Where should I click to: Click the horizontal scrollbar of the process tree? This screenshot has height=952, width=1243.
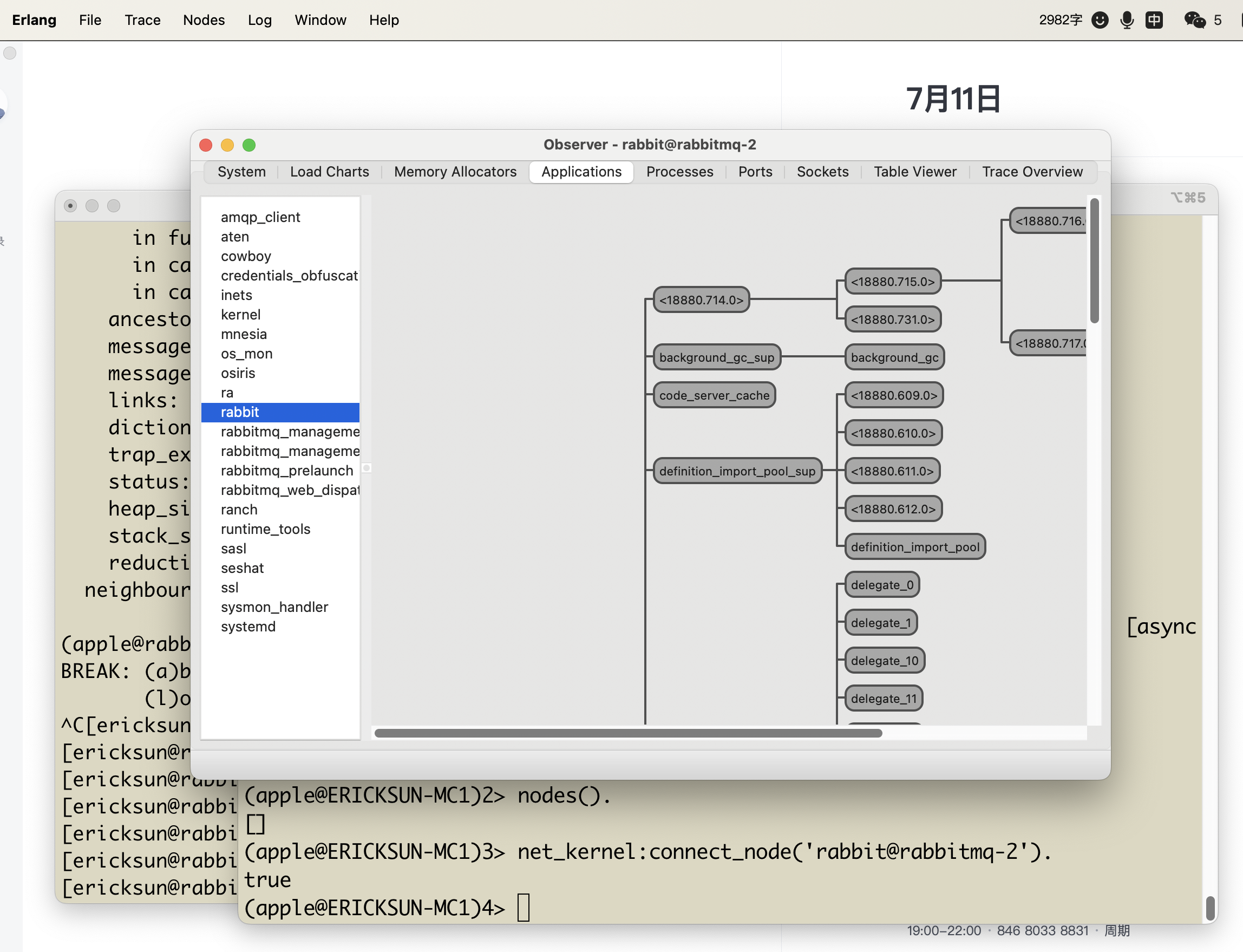(628, 733)
